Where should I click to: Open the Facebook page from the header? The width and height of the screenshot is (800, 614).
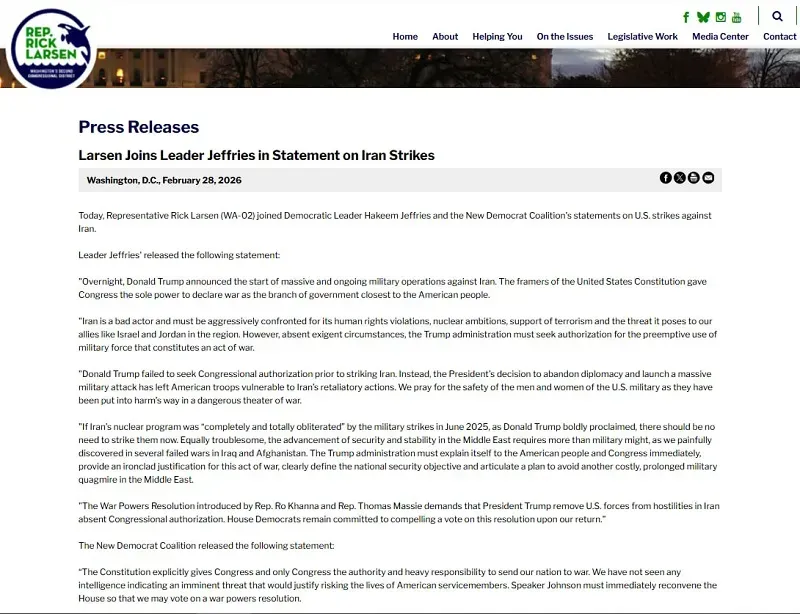tap(686, 17)
